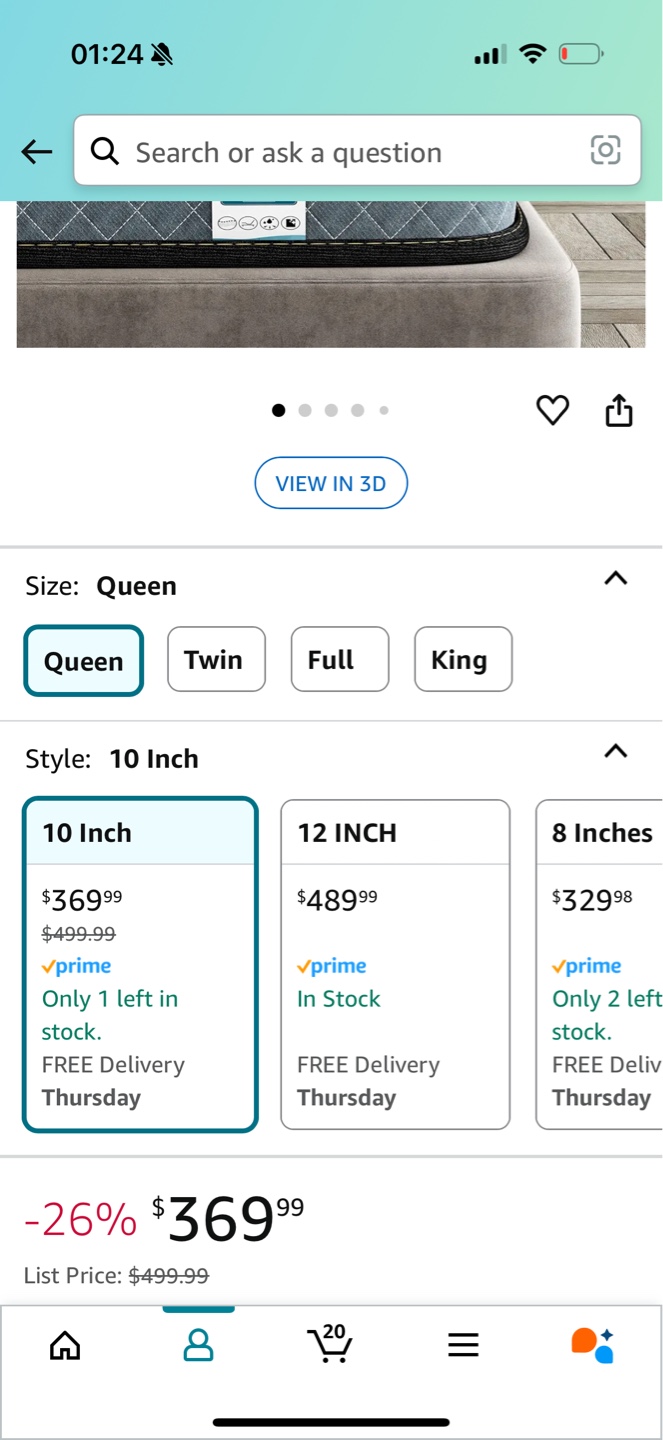Tap the back arrow icon
Screen dimensions: 663x1440
[x=37, y=152]
